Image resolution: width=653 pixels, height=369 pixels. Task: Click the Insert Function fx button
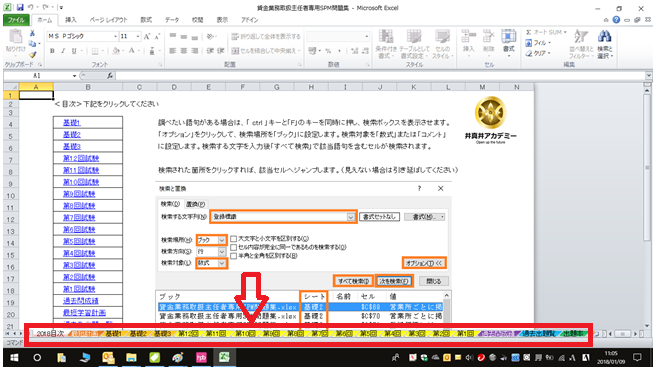(110, 75)
